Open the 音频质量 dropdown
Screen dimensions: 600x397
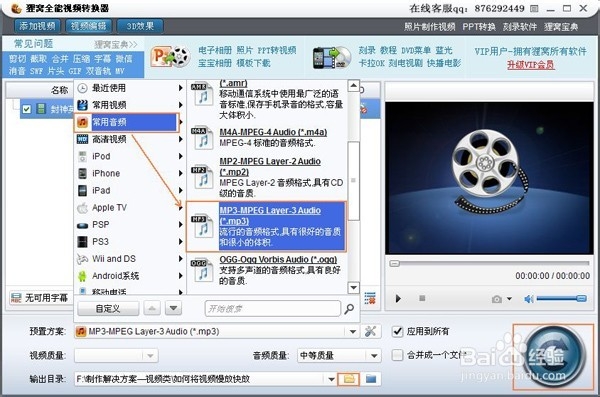[374, 356]
